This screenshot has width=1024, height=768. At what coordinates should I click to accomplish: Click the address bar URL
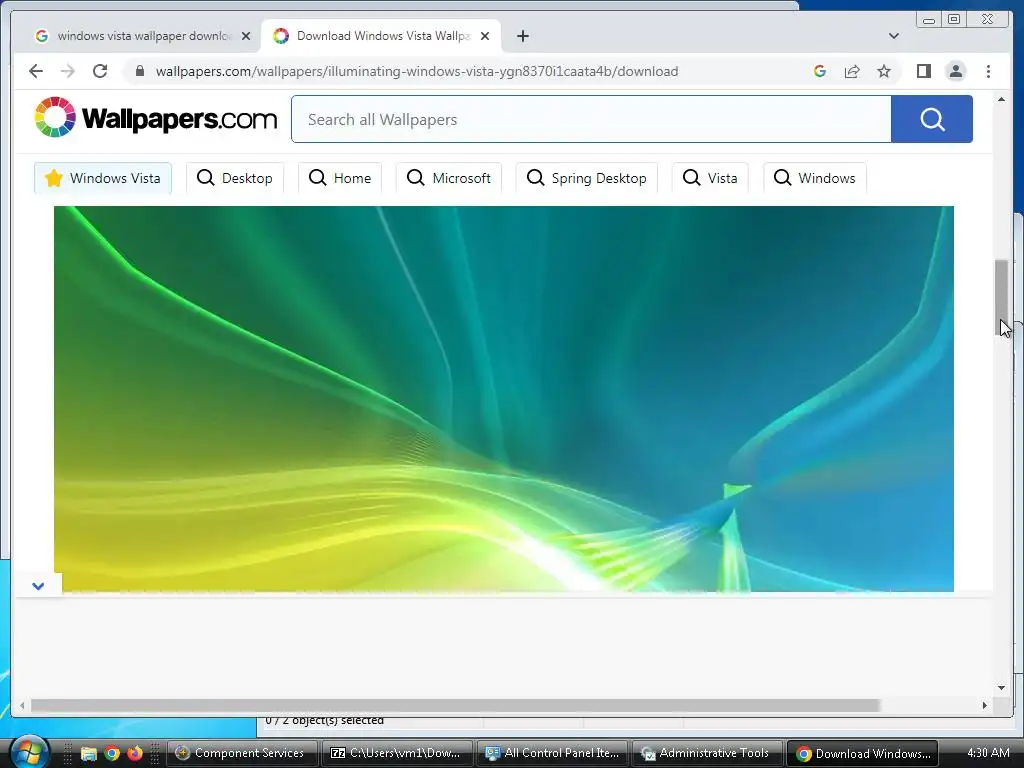pyautogui.click(x=417, y=71)
